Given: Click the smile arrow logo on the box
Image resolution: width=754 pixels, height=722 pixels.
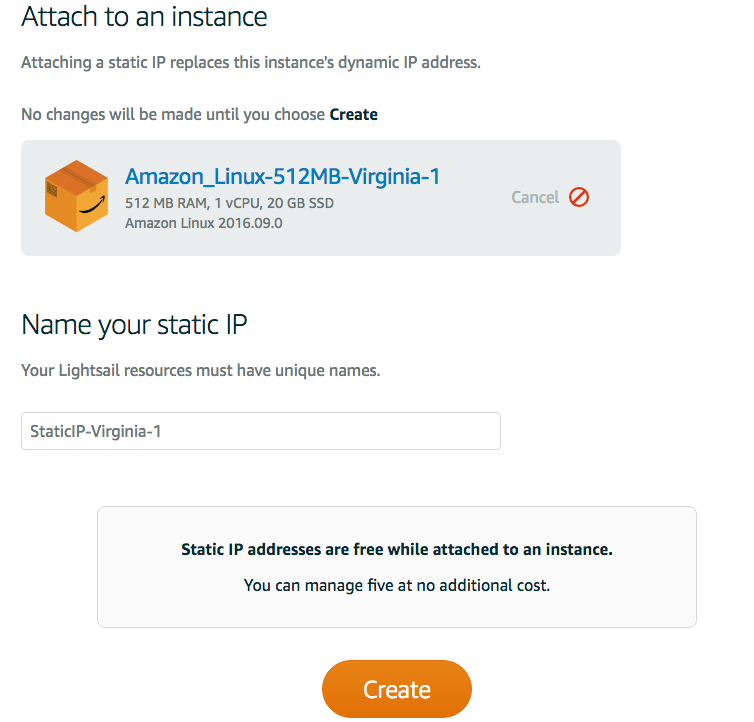Looking at the screenshot, I should coord(92,205).
